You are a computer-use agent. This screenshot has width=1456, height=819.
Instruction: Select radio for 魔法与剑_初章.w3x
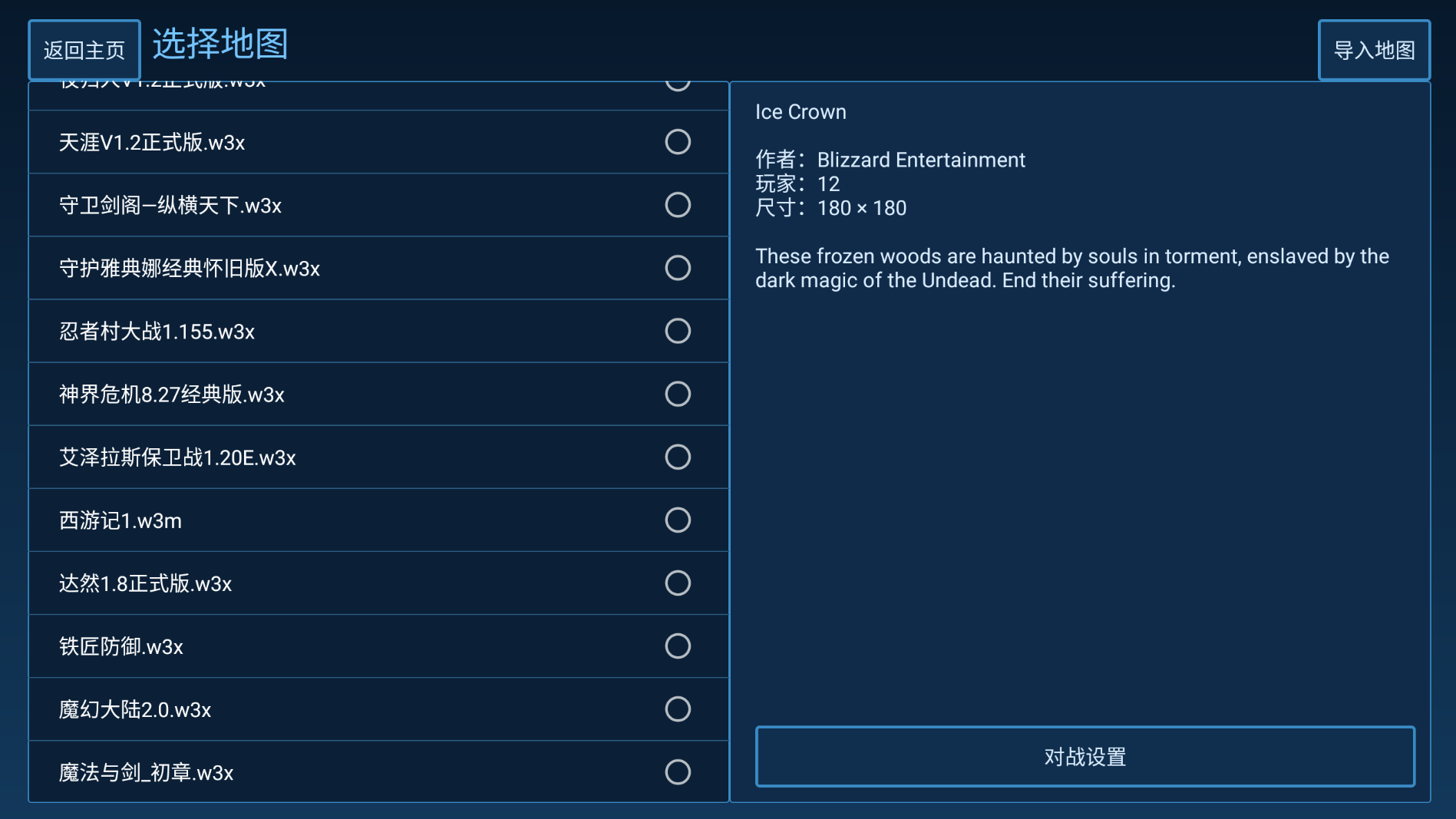tap(678, 771)
